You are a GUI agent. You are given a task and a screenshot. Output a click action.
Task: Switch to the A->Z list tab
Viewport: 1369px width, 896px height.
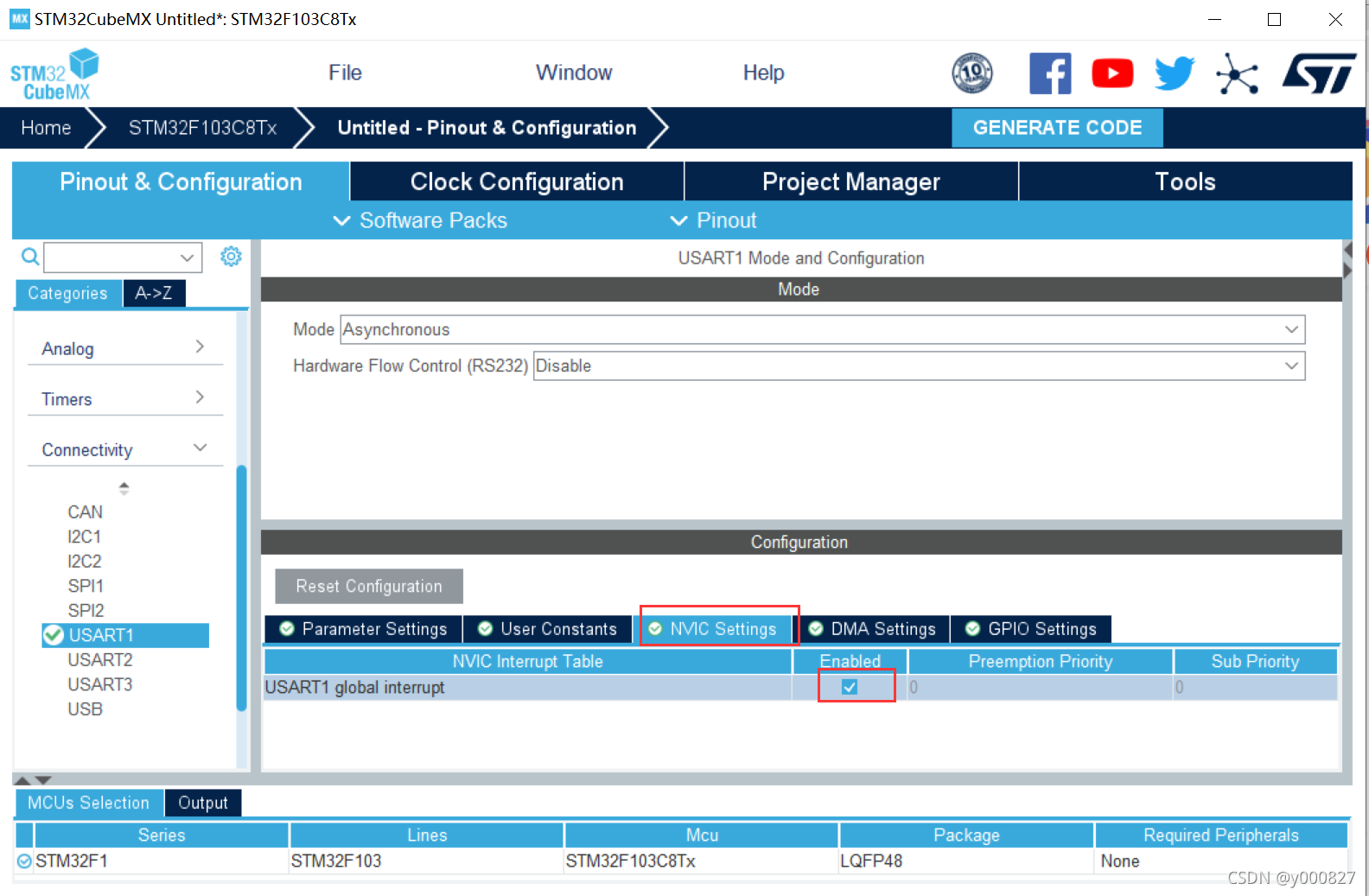pos(154,293)
